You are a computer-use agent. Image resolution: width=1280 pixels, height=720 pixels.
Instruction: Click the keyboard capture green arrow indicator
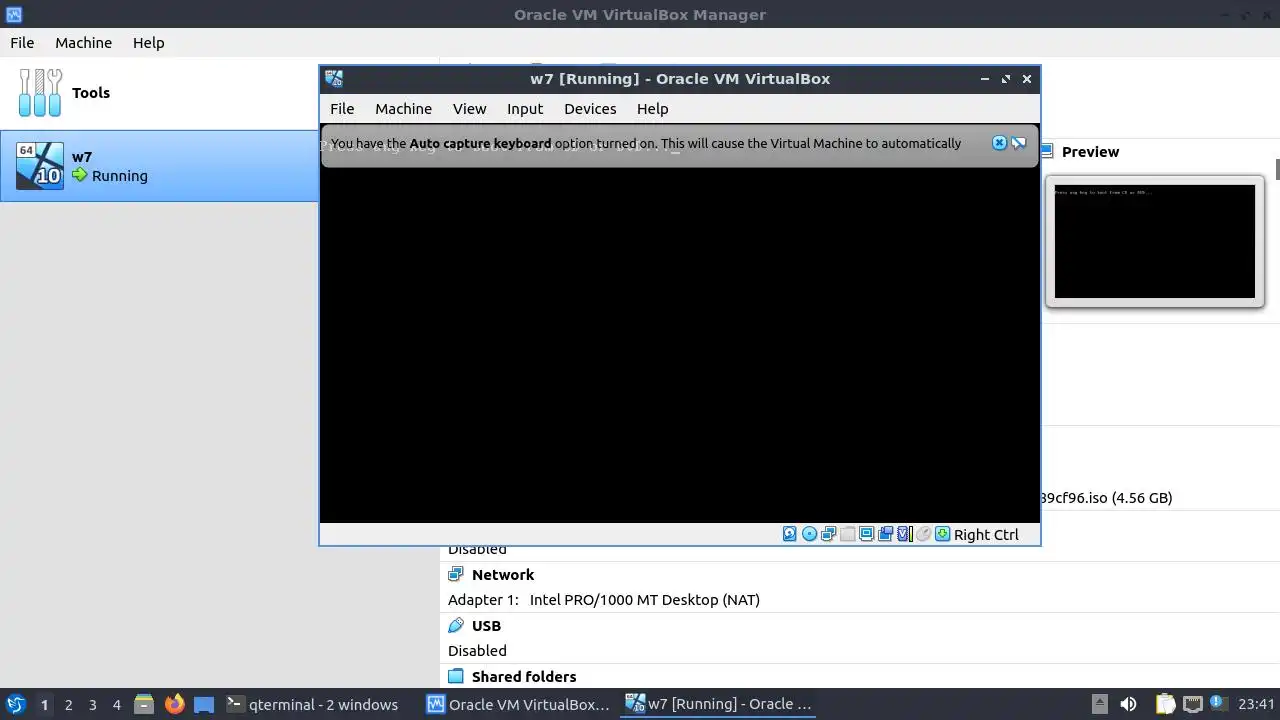942,534
